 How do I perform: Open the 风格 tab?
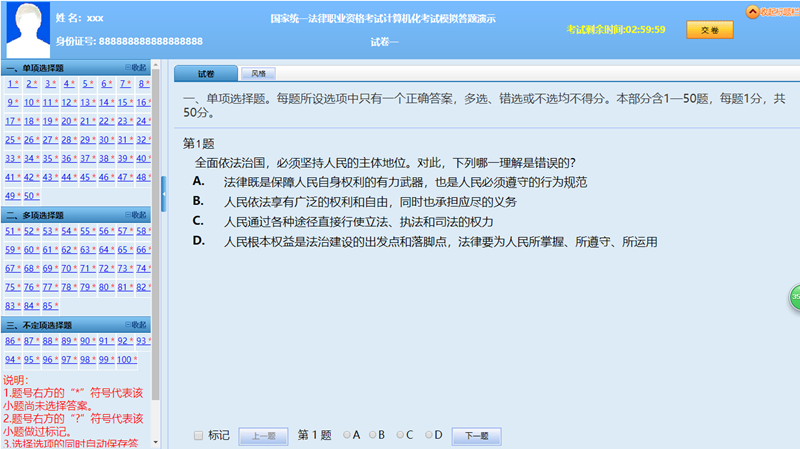[259, 74]
